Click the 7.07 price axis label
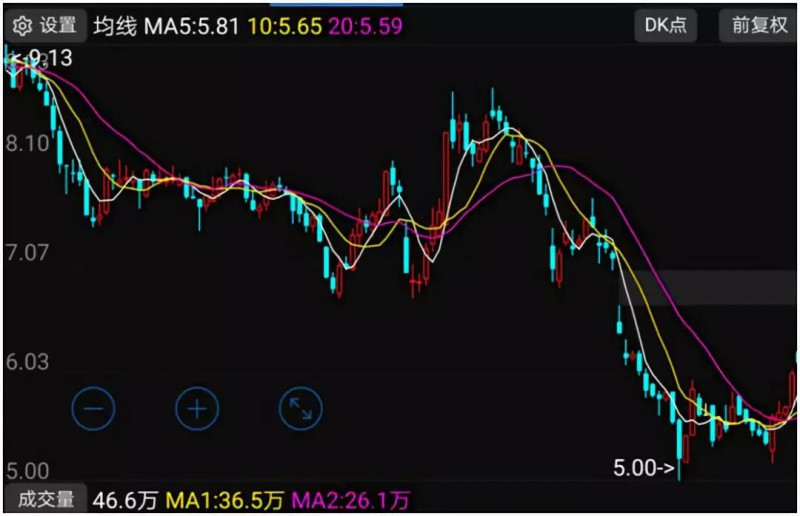800x516 pixels. tap(27, 252)
